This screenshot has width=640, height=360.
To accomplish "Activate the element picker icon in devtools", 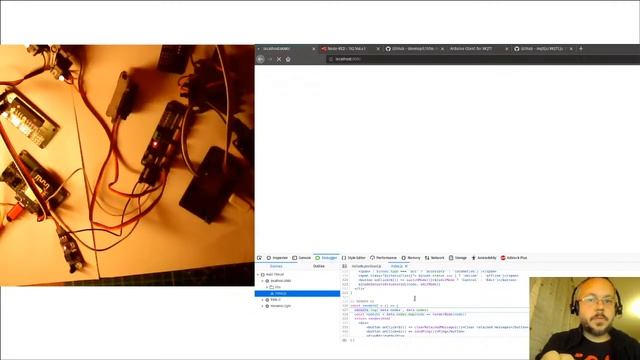I will click(x=259, y=258).
